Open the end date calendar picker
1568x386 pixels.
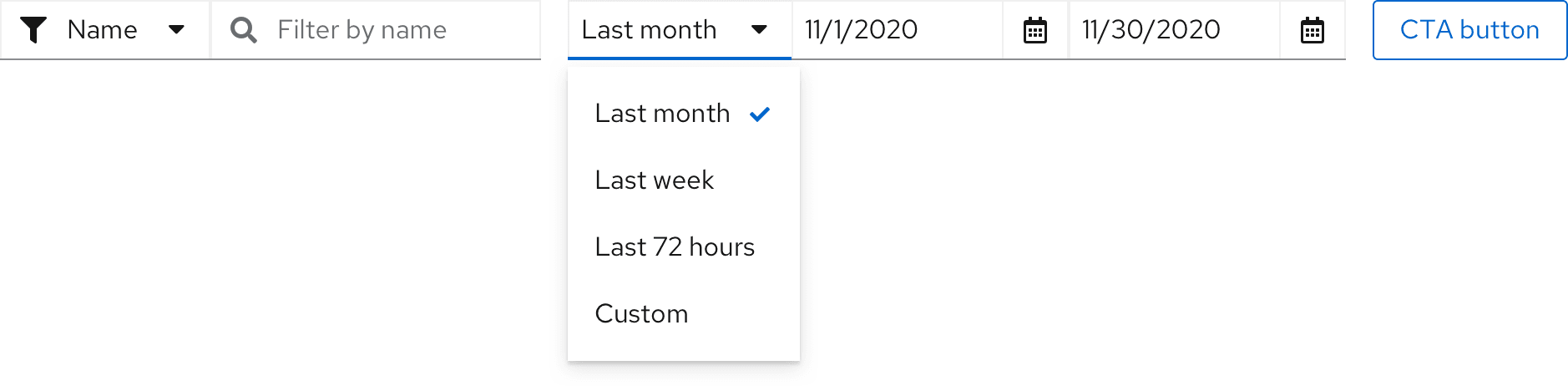(x=1313, y=30)
